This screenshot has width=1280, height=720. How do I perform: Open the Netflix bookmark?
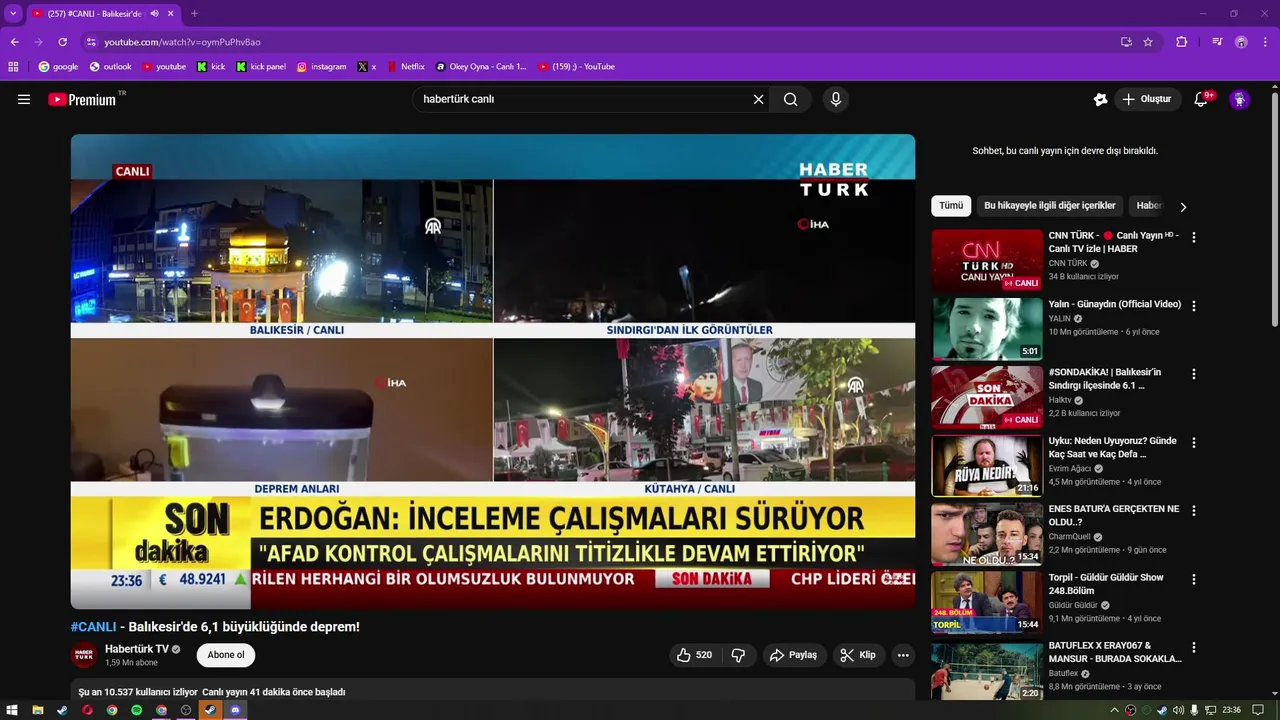coord(405,67)
